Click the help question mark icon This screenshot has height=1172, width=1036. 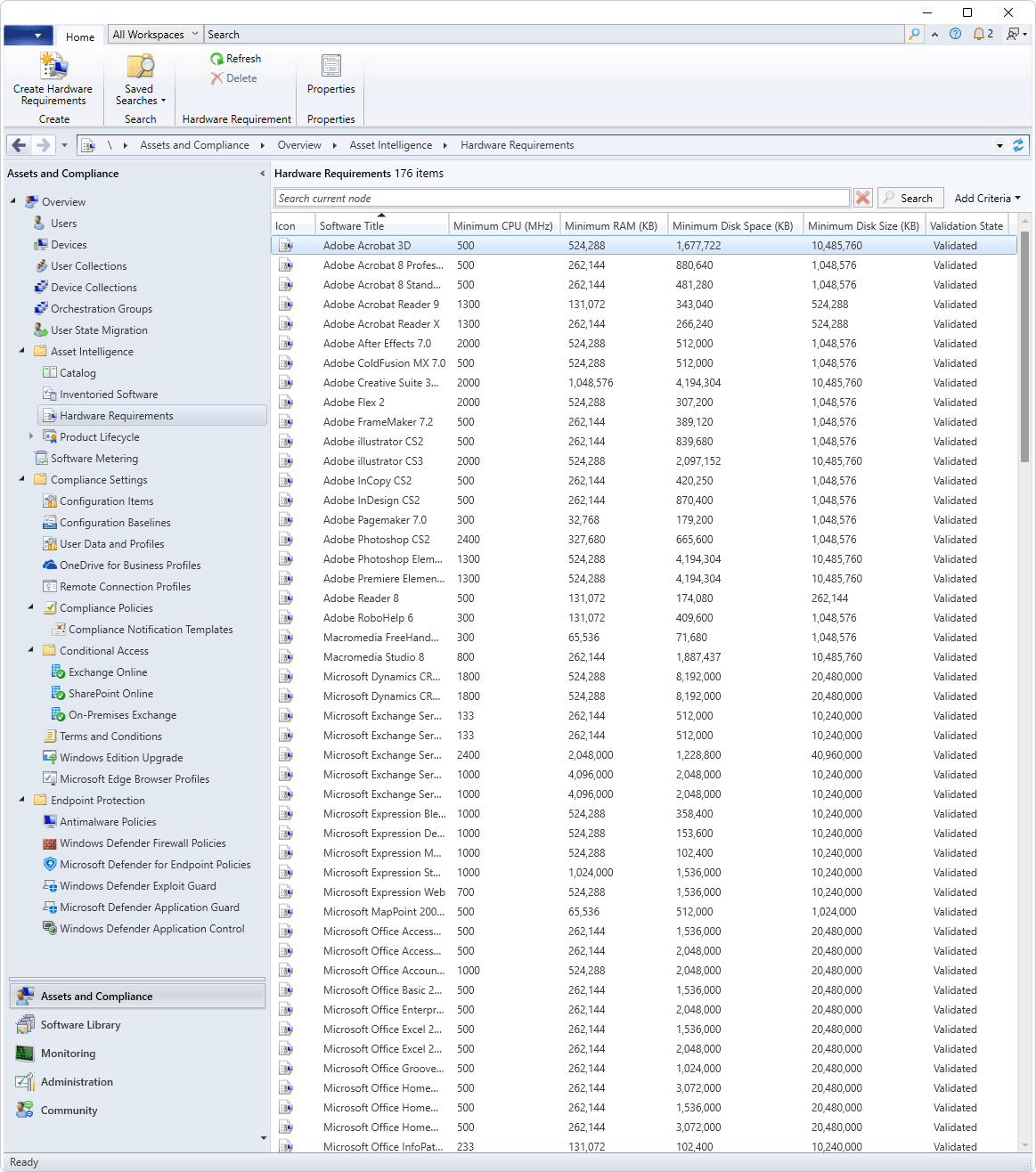pos(955,35)
